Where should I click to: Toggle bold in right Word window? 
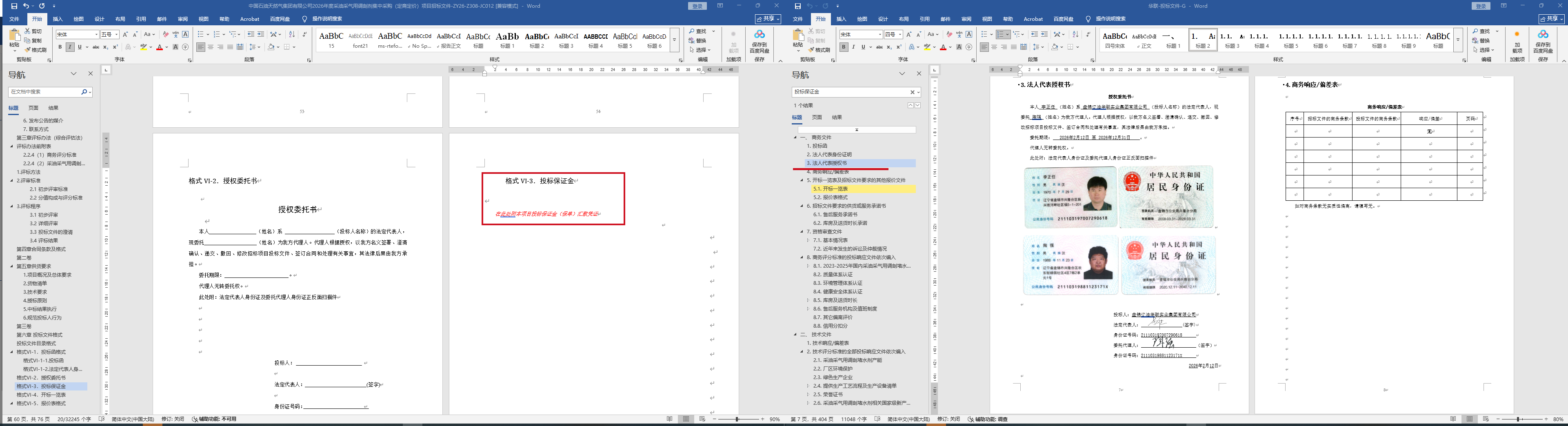coord(844,47)
